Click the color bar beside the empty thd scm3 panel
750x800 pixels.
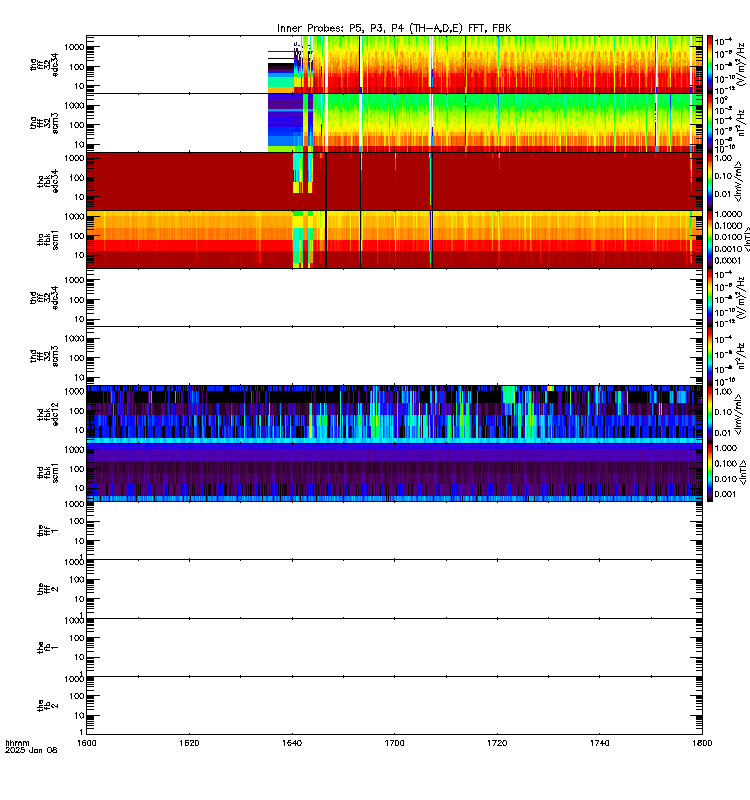coord(710,356)
